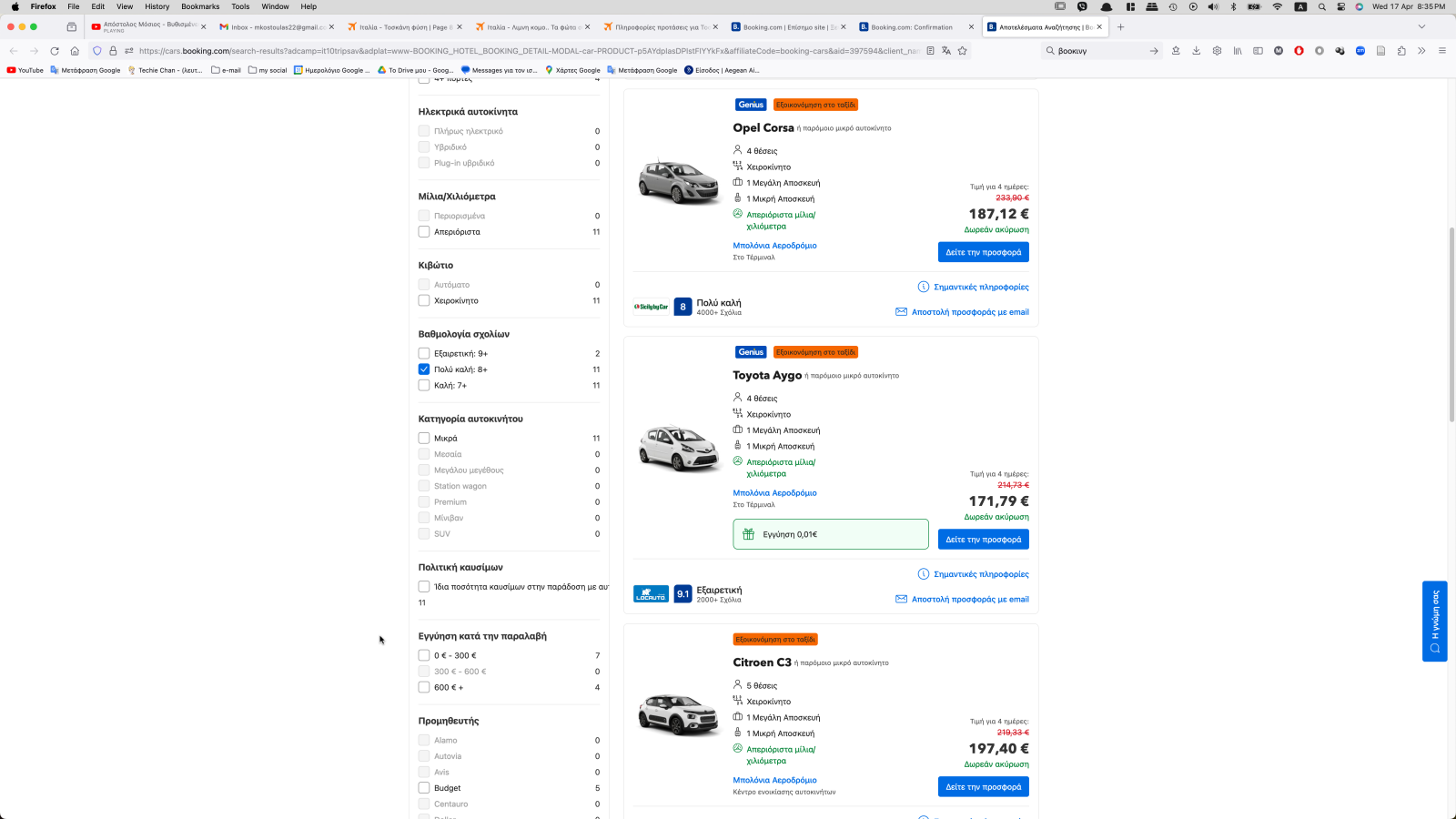The height and width of the screenshot is (819, 1456).
Task: Show site security padlock info
Action: tap(113, 51)
